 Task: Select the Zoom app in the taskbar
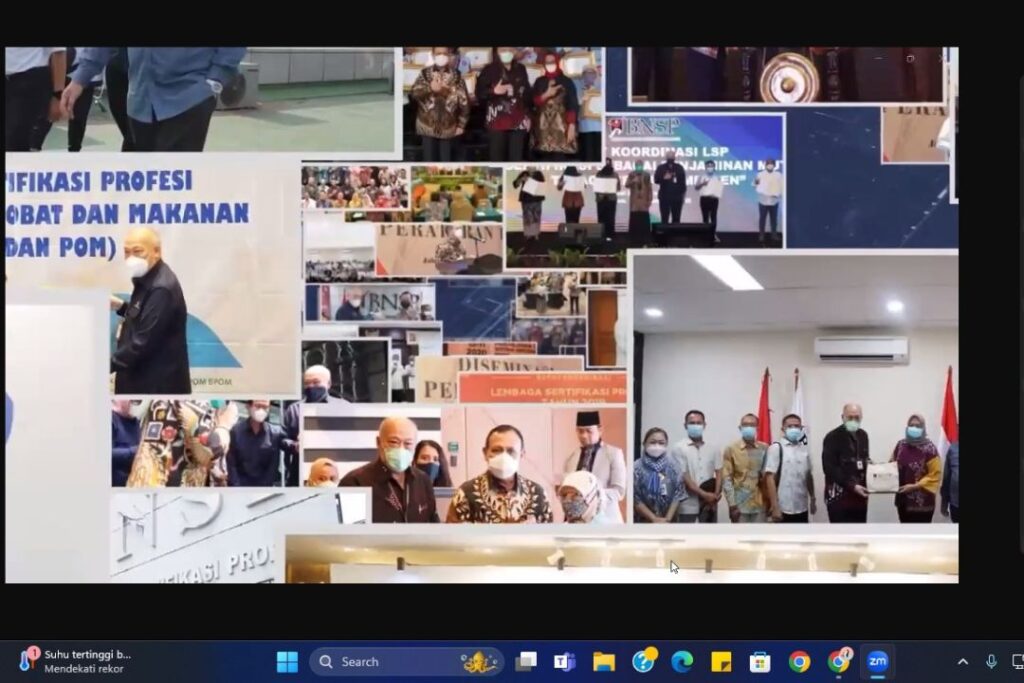[878, 662]
